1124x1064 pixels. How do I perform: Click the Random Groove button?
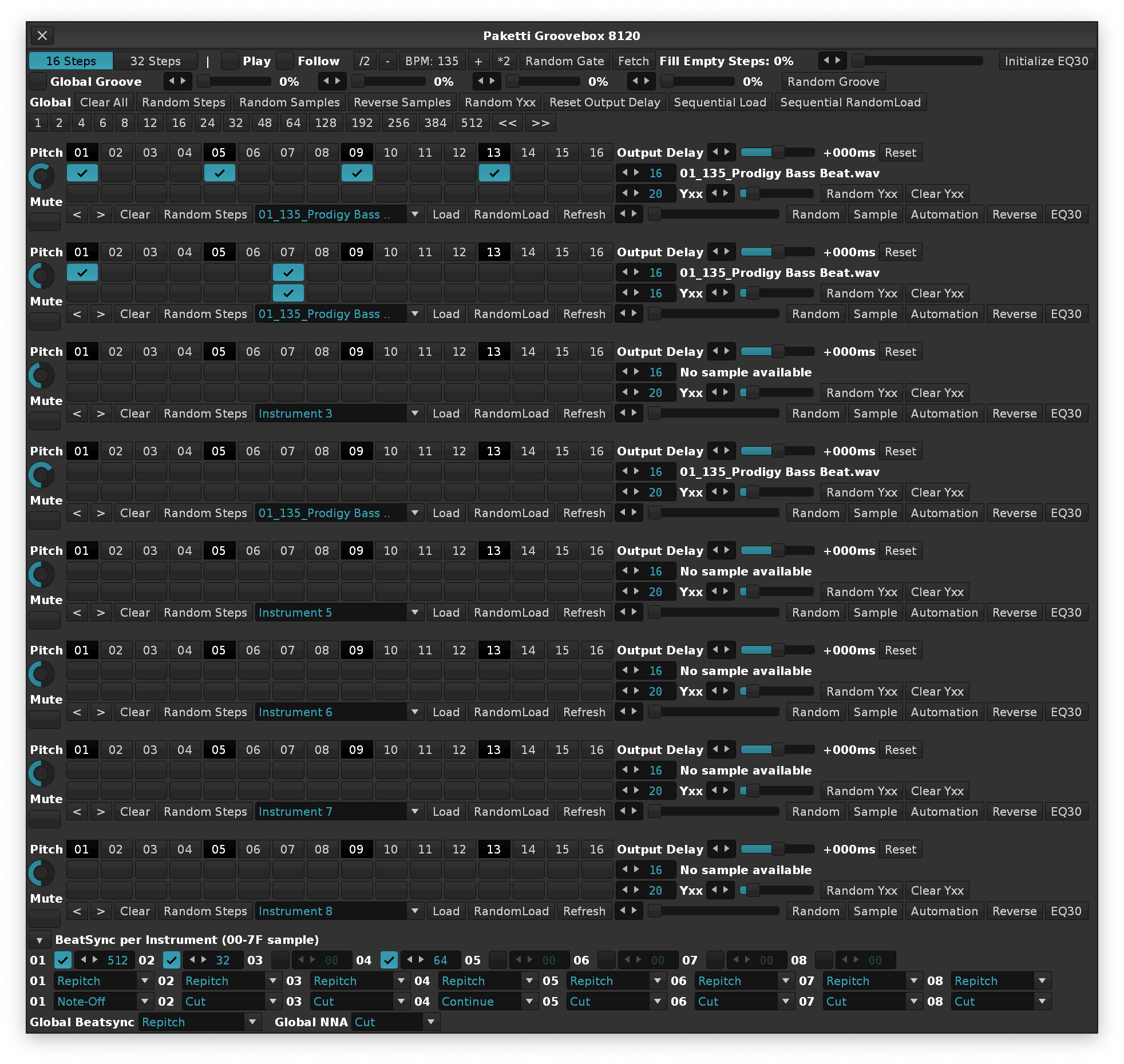833,82
